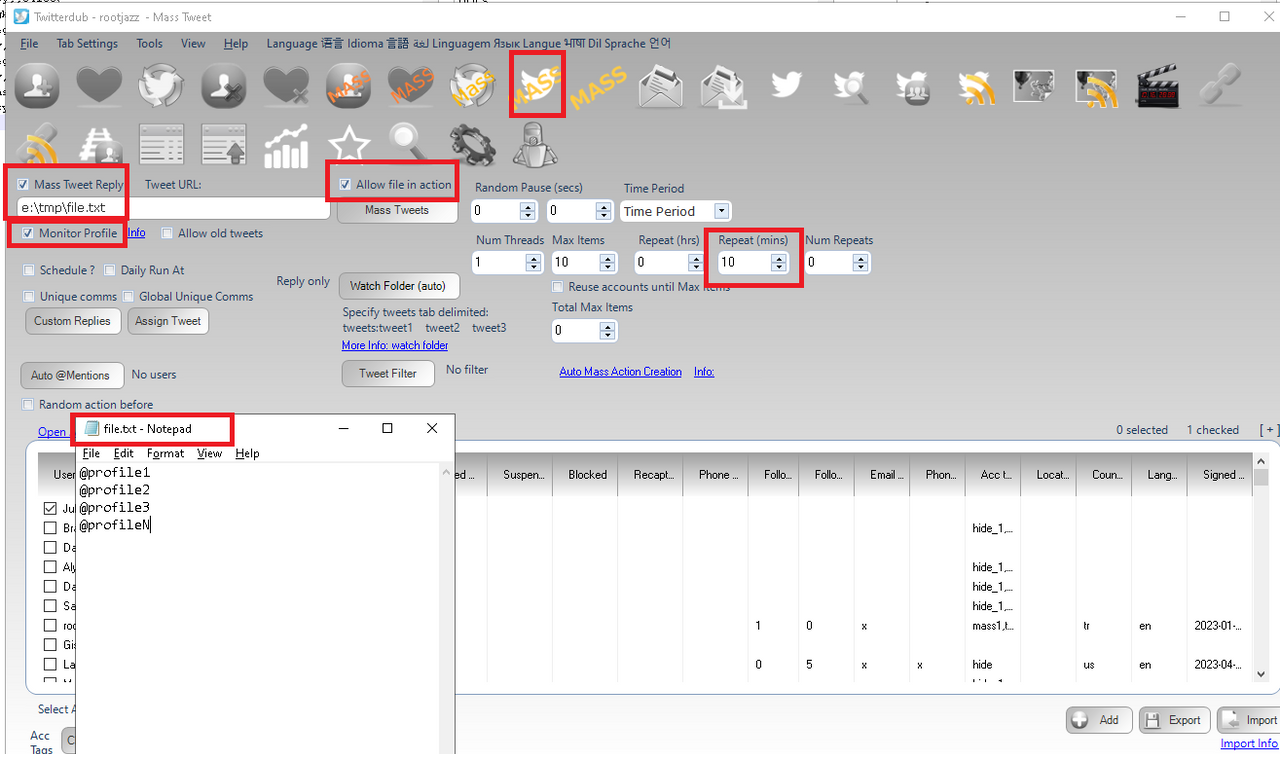Click the star favorites icon
The image size is (1280, 767).
349,146
